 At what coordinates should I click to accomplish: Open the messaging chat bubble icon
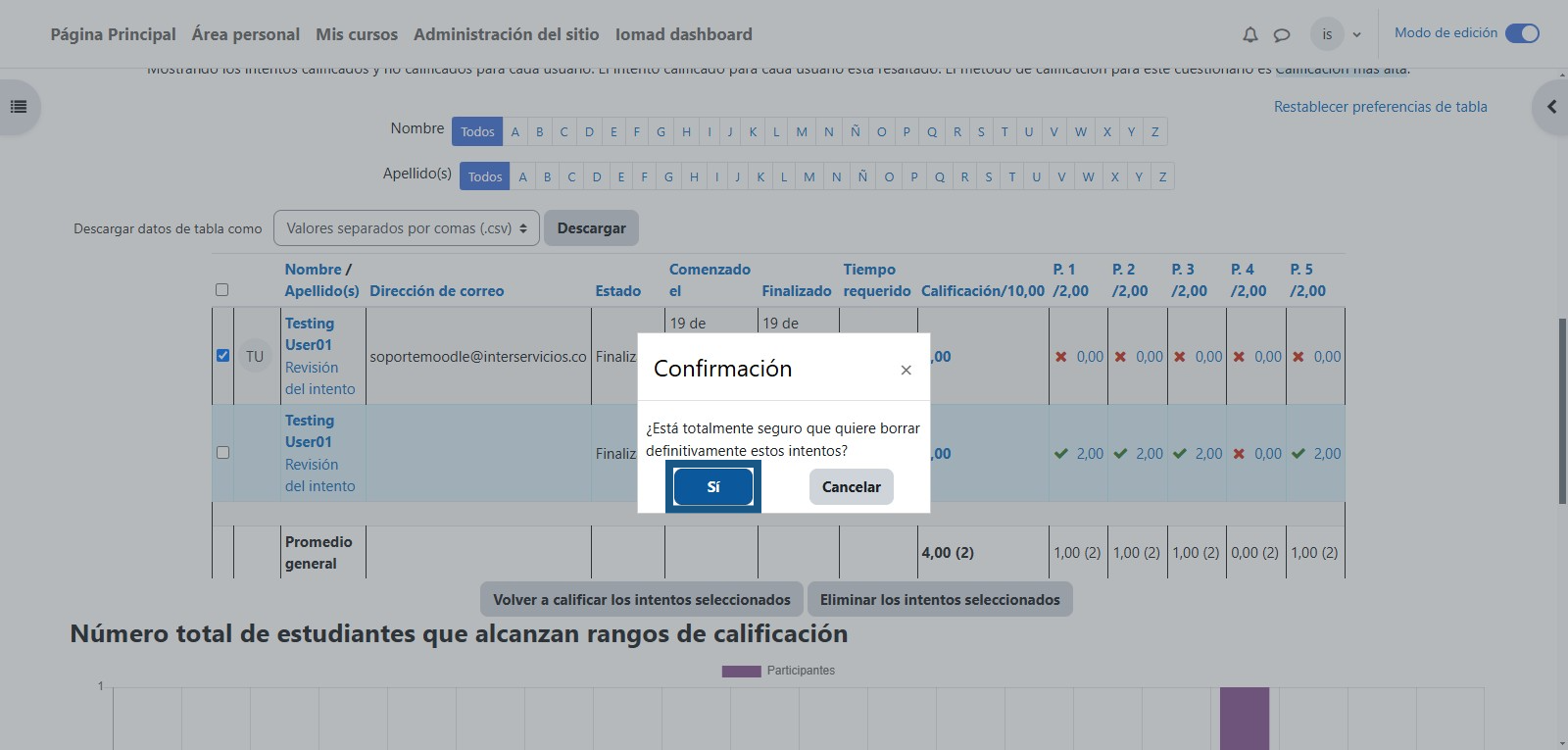click(x=1281, y=34)
